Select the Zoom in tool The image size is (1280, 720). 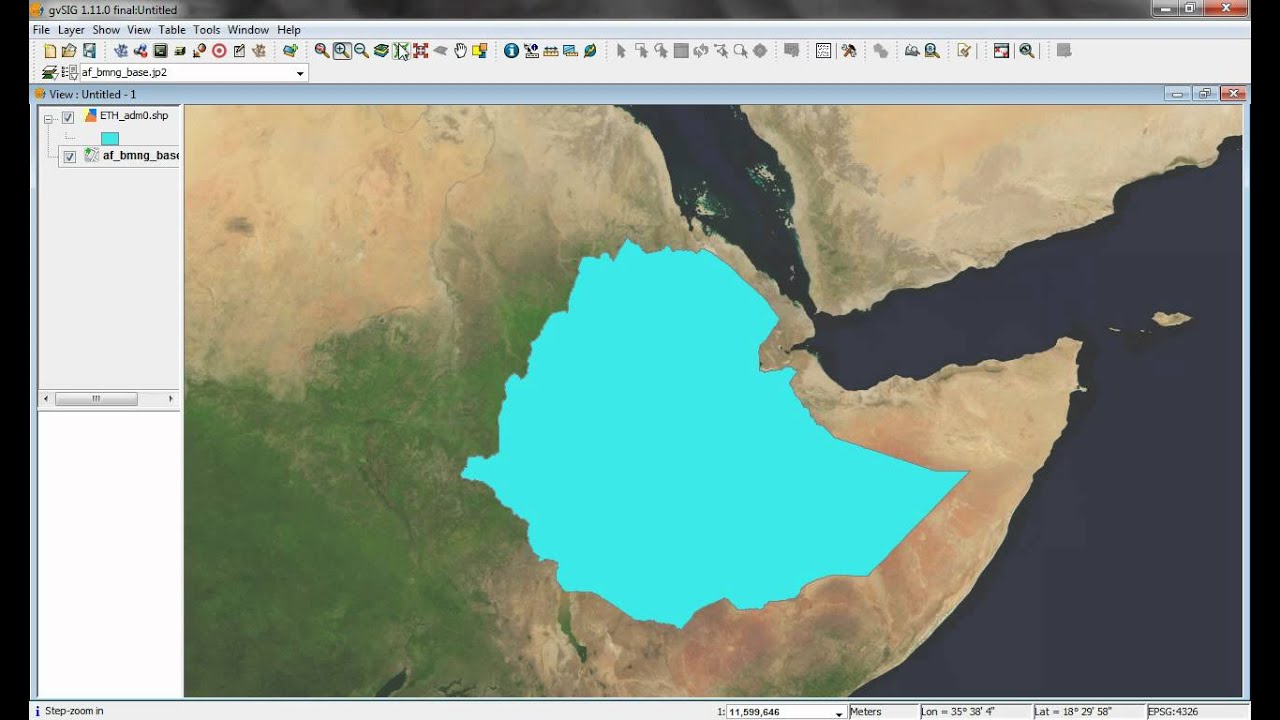coord(342,51)
